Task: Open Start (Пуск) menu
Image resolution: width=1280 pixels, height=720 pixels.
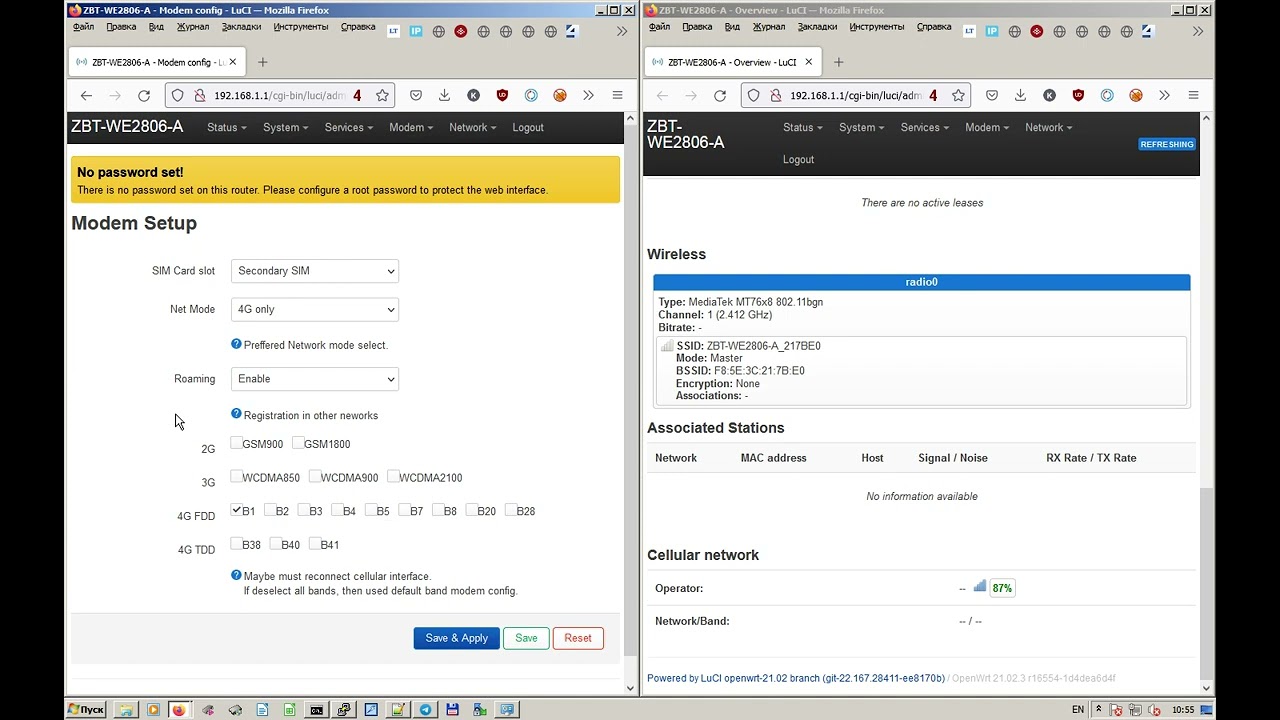Action: [x=86, y=710]
